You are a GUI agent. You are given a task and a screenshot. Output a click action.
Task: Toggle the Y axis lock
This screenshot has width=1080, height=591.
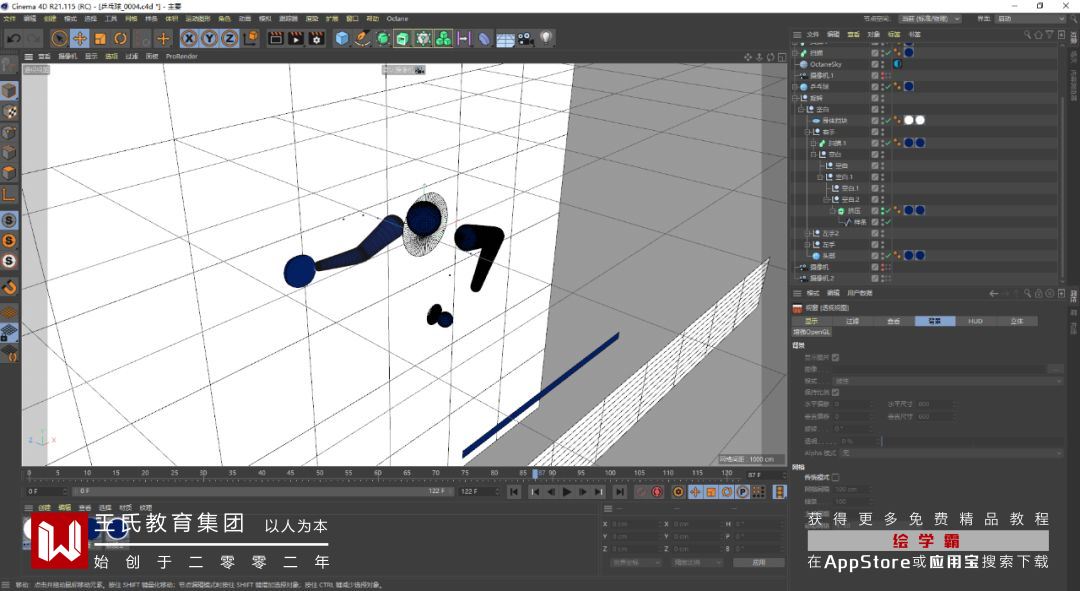pyautogui.click(x=209, y=39)
